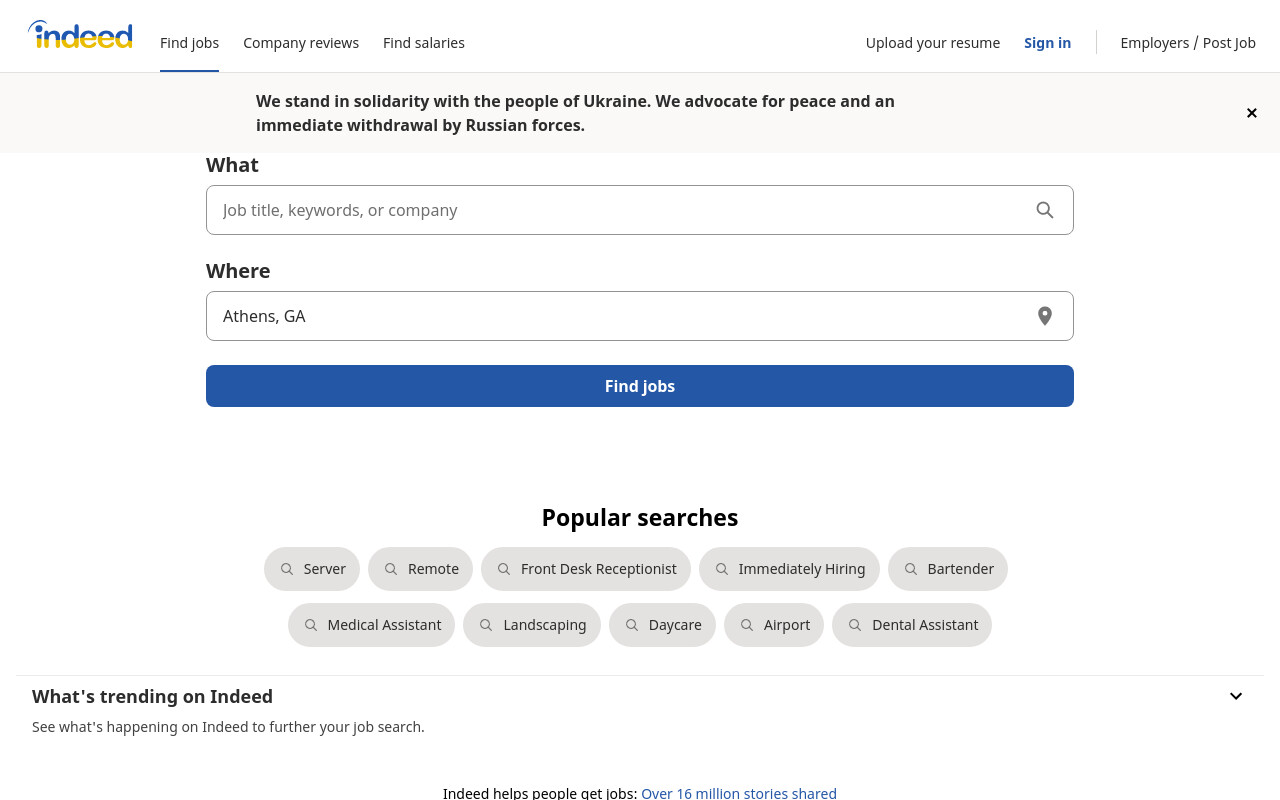Click the Indeed logo

pyautogui.click(x=80, y=35)
